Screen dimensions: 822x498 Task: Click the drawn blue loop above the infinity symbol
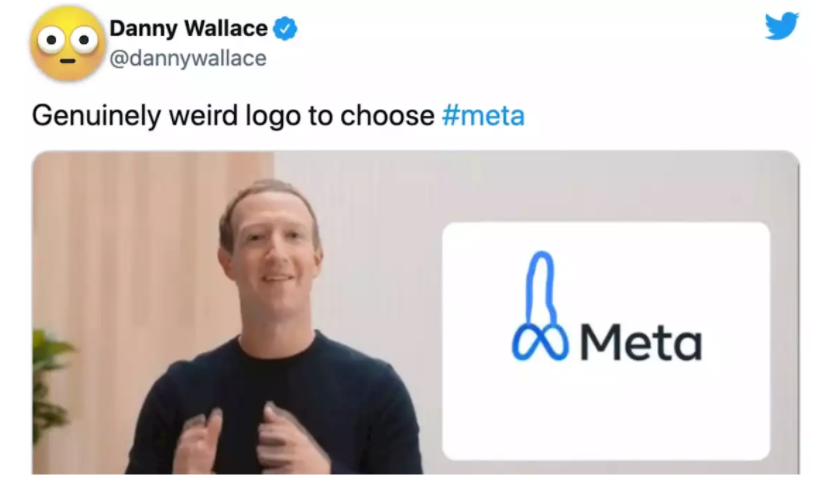(x=542, y=288)
